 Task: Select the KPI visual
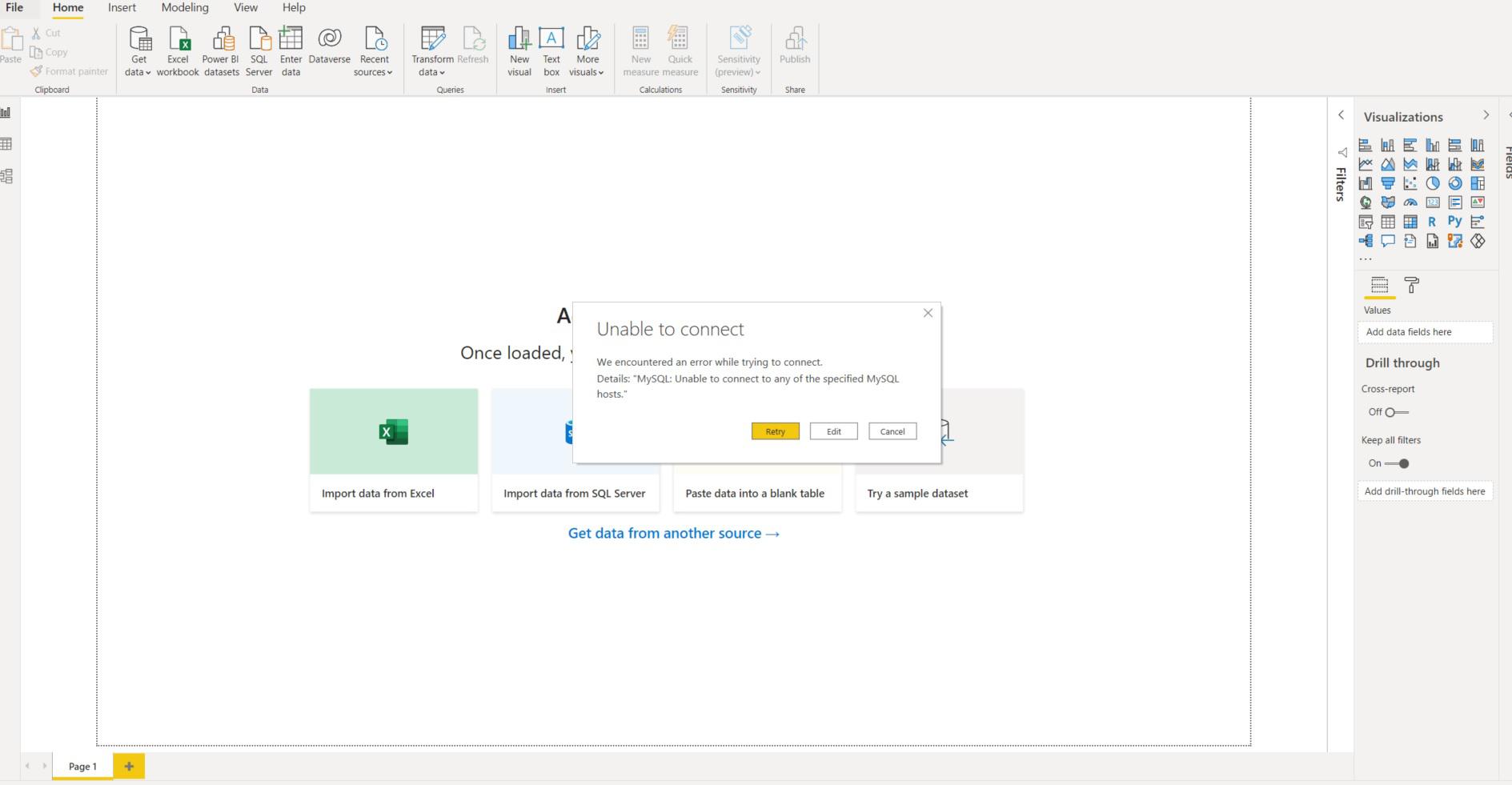pyautogui.click(x=1478, y=202)
